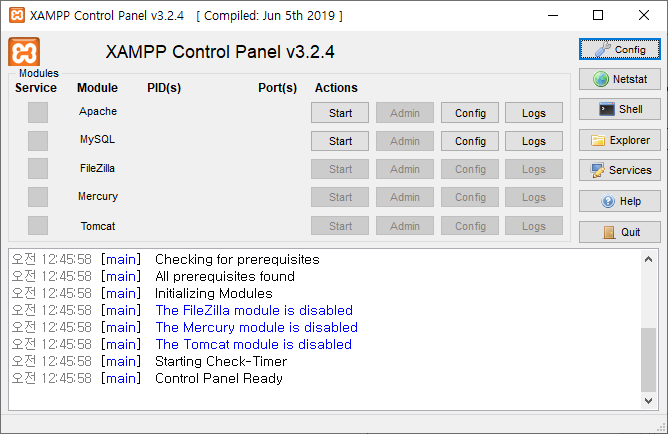Viewport: 668px width, 434px height.
Task: Select the Tomcat module label
Action: tap(98, 226)
